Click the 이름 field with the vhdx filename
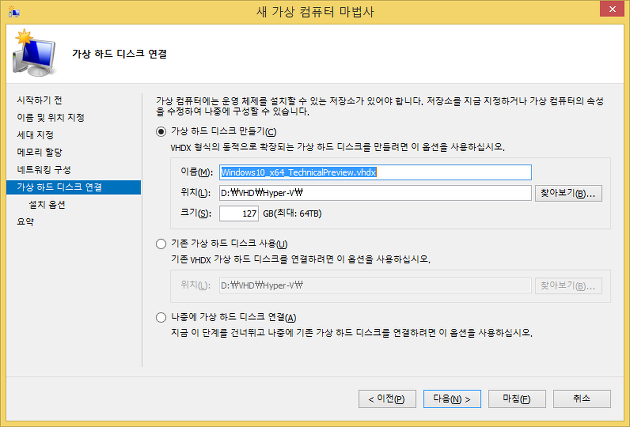The image size is (630, 427). [x=375, y=172]
